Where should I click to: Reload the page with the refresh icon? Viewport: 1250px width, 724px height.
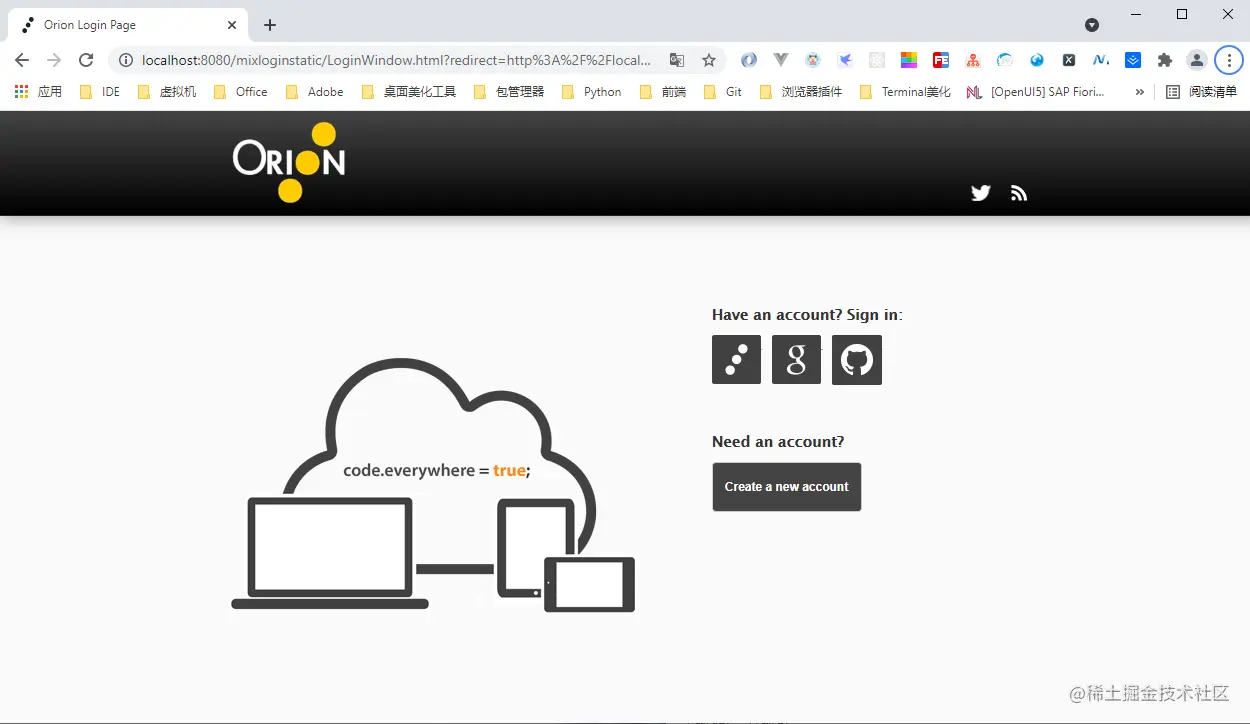click(x=86, y=60)
